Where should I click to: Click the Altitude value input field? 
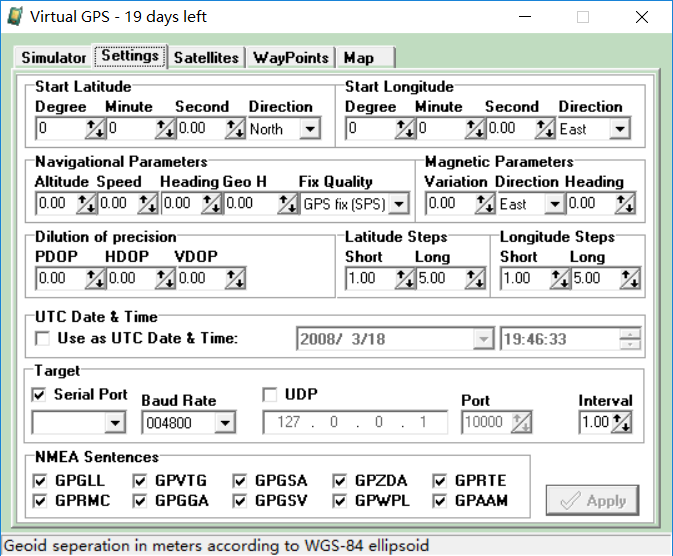click(x=57, y=203)
